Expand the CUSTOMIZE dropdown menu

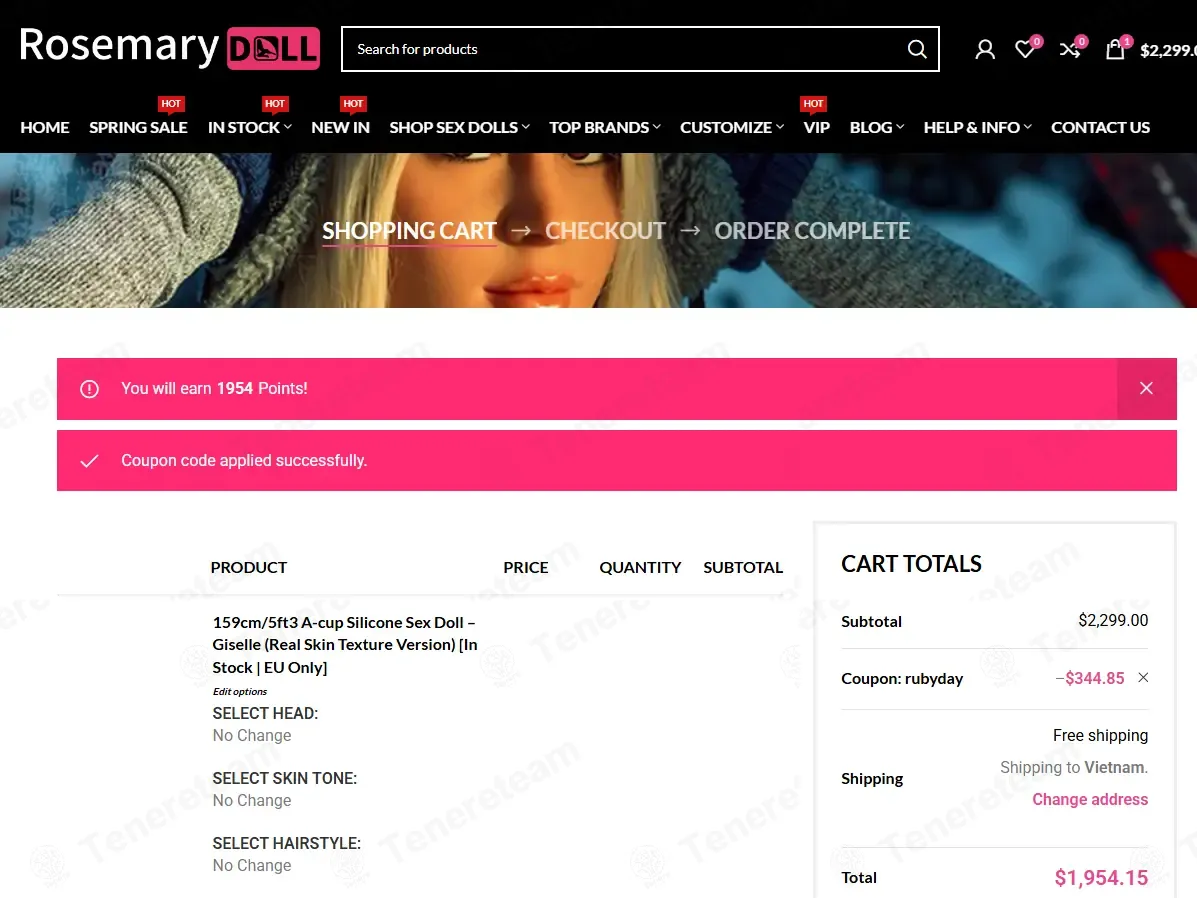click(732, 128)
